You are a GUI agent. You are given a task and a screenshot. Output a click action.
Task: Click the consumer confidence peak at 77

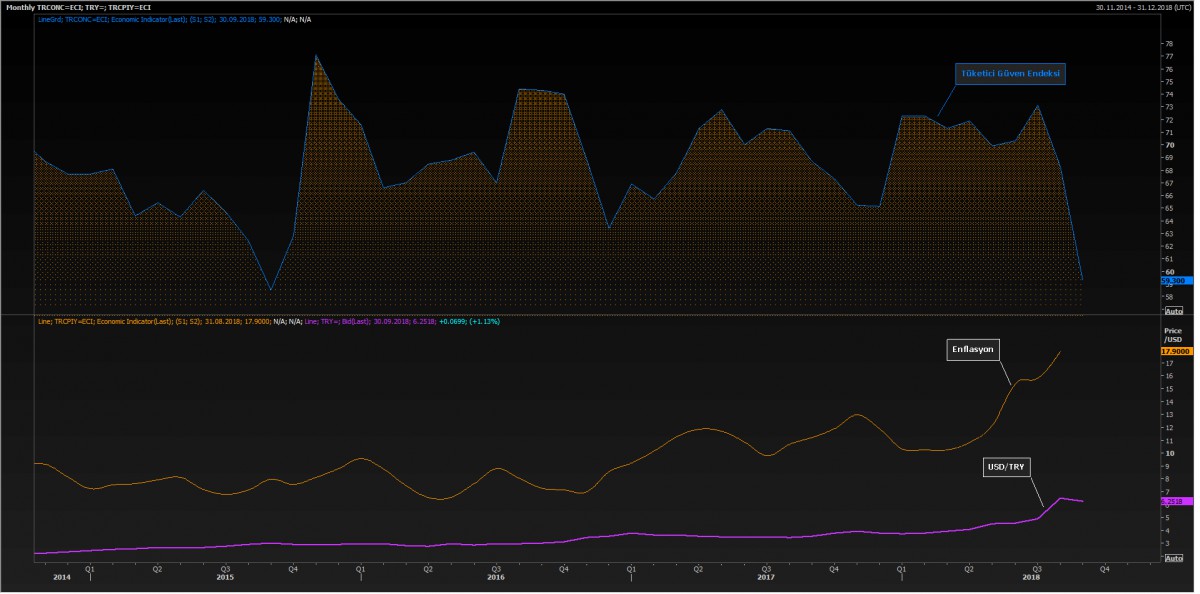coord(316,56)
